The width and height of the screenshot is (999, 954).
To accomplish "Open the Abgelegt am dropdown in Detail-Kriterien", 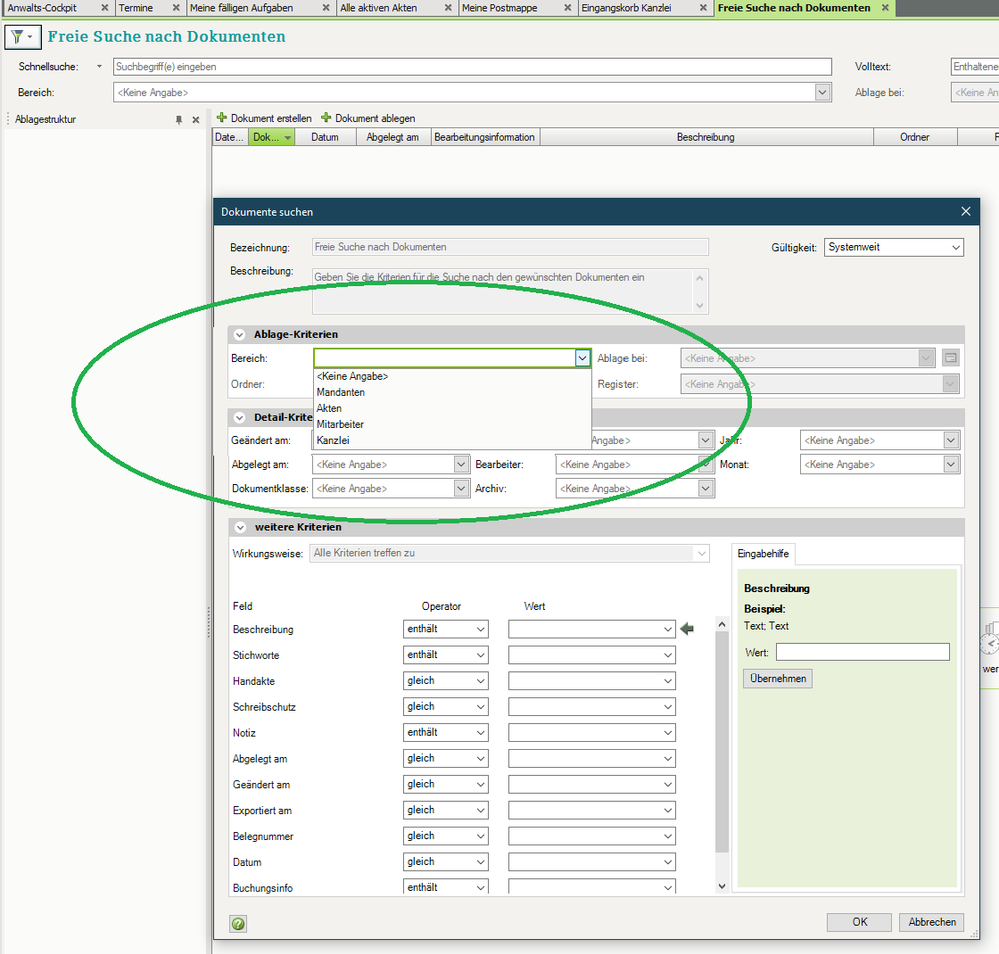I will coord(461,465).
